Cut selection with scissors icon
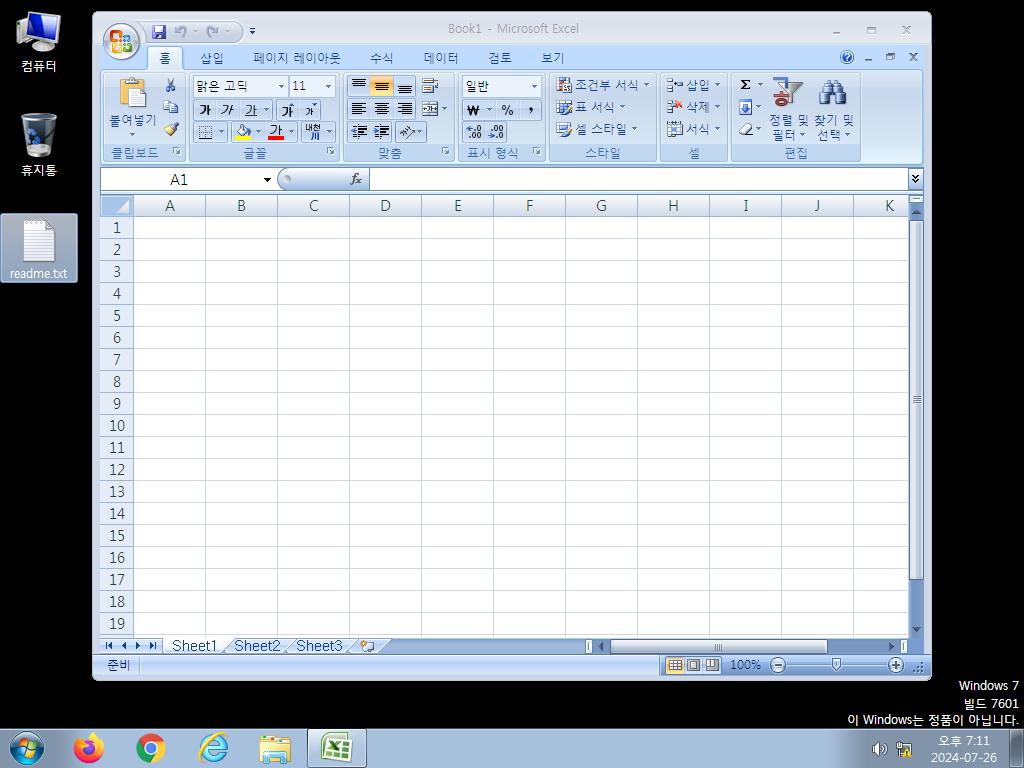This screenshot has width=1024, height=768. click(170, 85)
